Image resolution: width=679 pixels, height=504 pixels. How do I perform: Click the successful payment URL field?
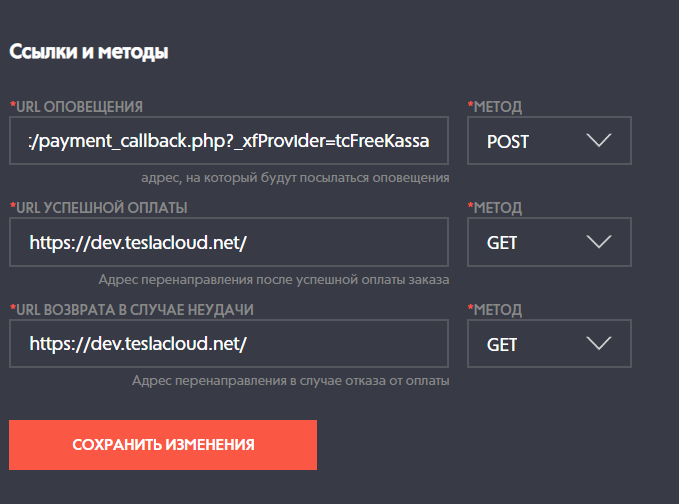click(x=228, y=242)
